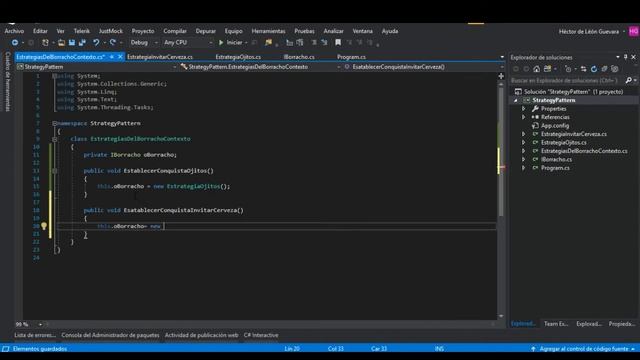Click Agregar al control de código fuente
Screen dimensions: 640x360
[584, 349]
